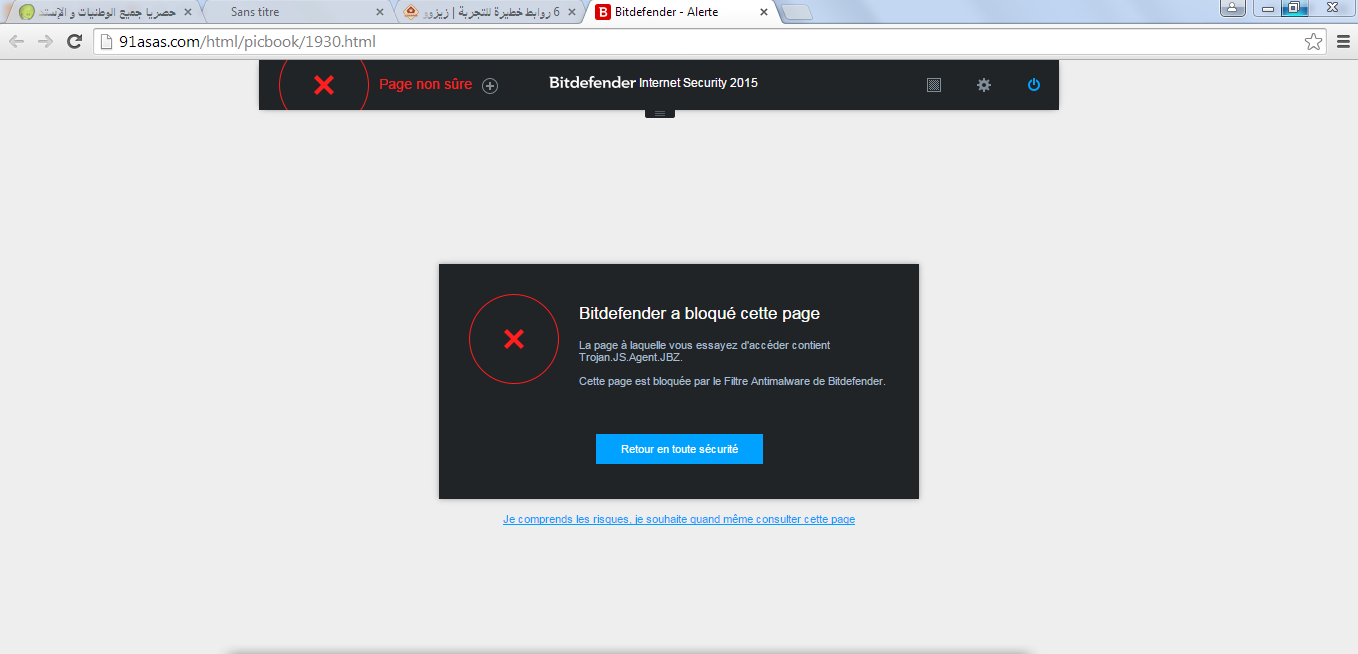The height and width of the screenshot is (654, 1358).
Task: Click Retour en toute sécurité button
Action: (x=679, y=449)
